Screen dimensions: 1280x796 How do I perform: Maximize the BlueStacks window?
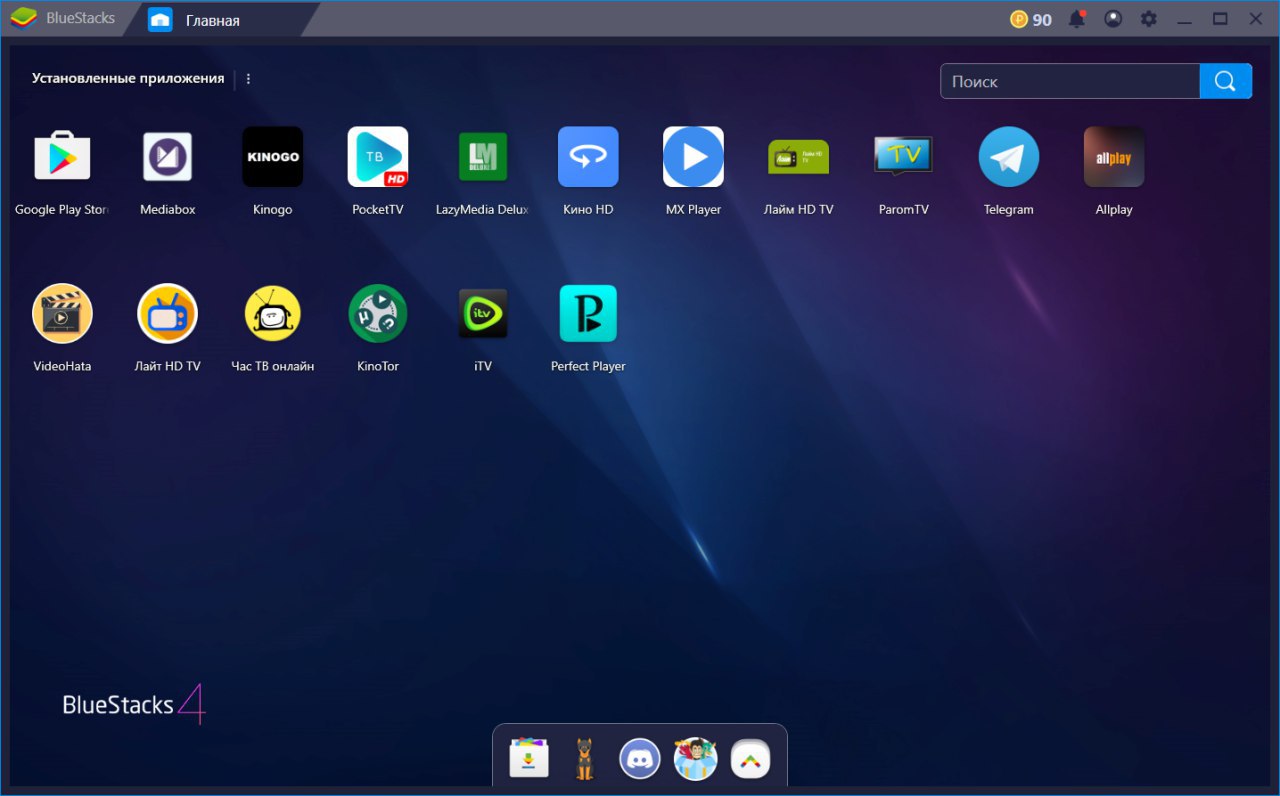point(1220,19)
